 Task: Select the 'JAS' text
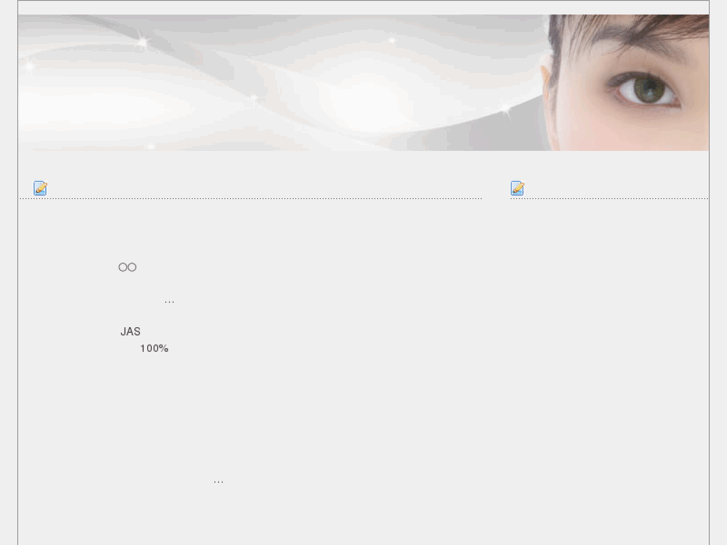click(130, 332)
